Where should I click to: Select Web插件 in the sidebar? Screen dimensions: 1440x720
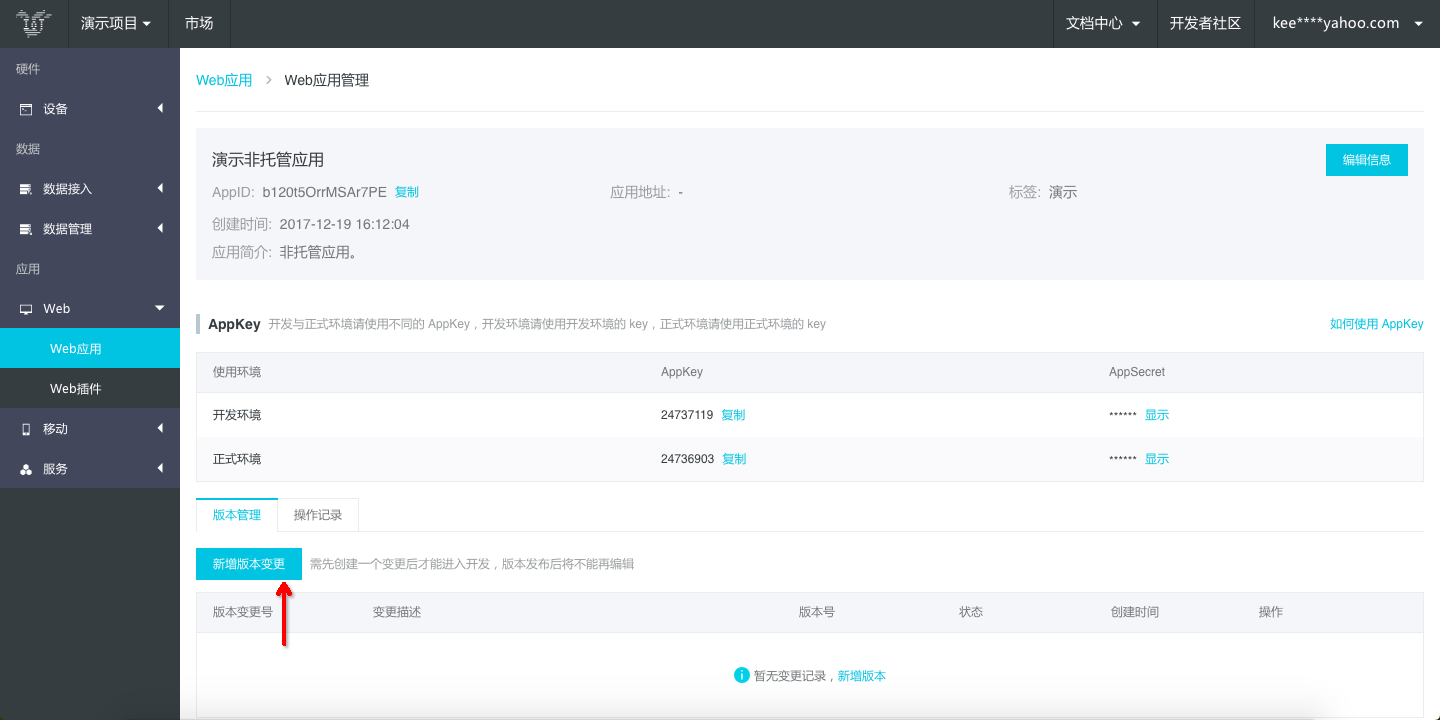90,388
